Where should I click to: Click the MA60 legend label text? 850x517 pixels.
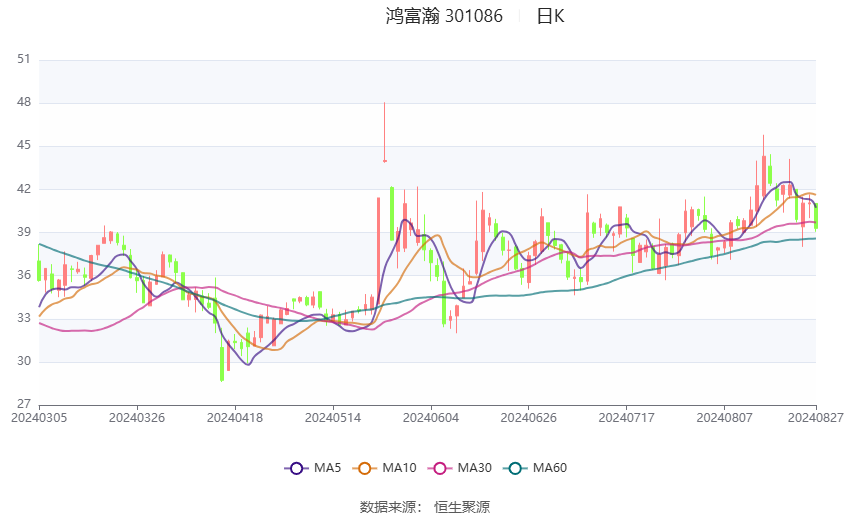click(550, 468)
